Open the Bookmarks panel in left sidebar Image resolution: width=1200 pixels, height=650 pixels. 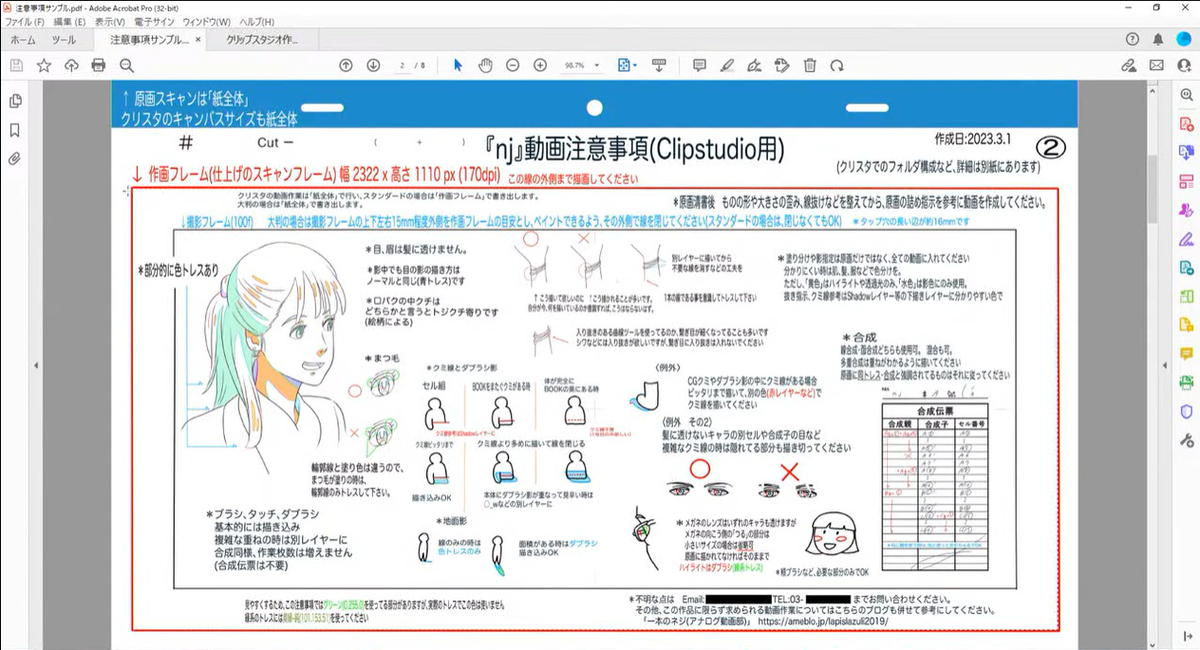15,130
